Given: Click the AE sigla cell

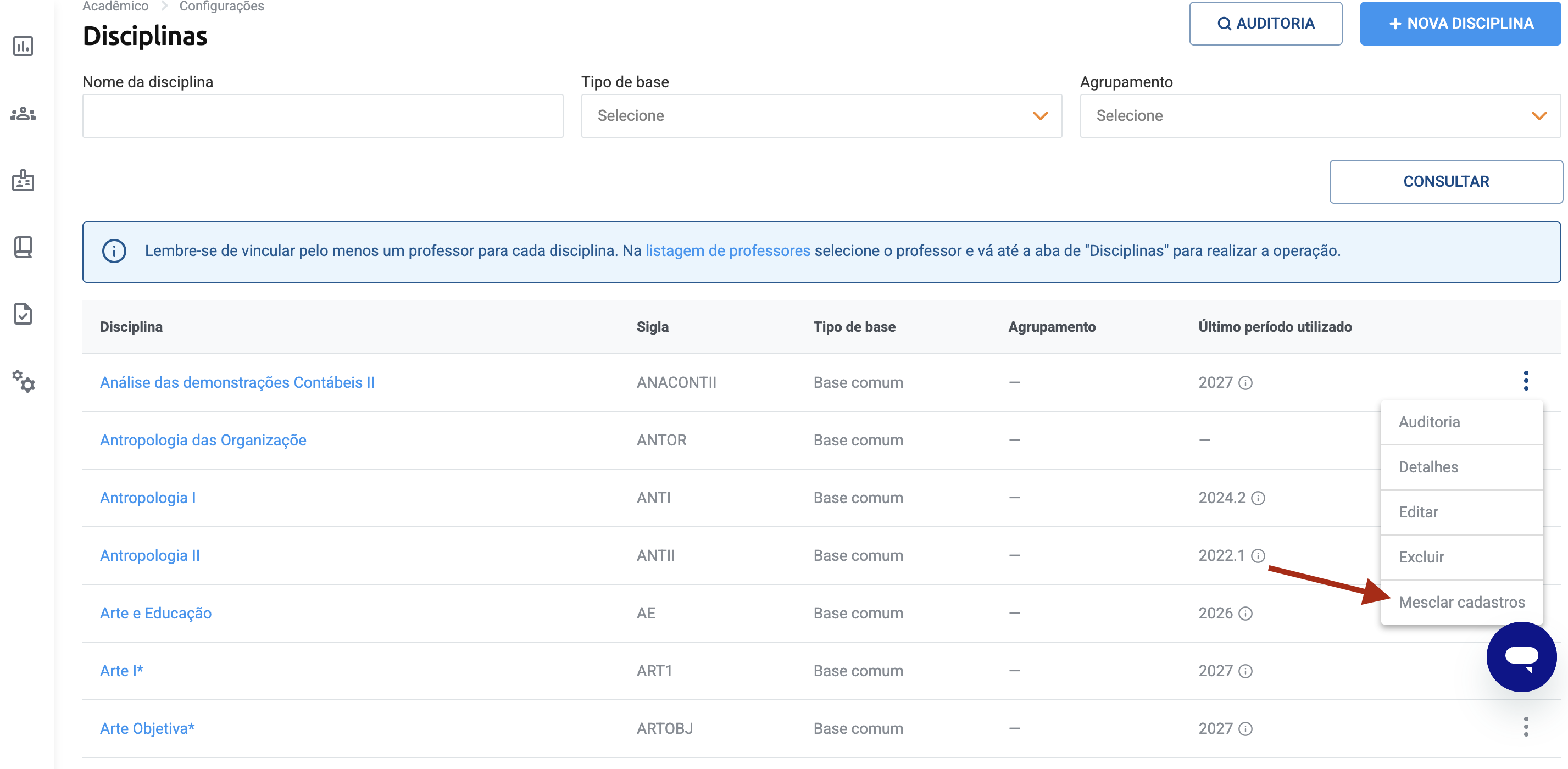Looking at the screenshot, I should pyautogui.click(x=646, y=613).
